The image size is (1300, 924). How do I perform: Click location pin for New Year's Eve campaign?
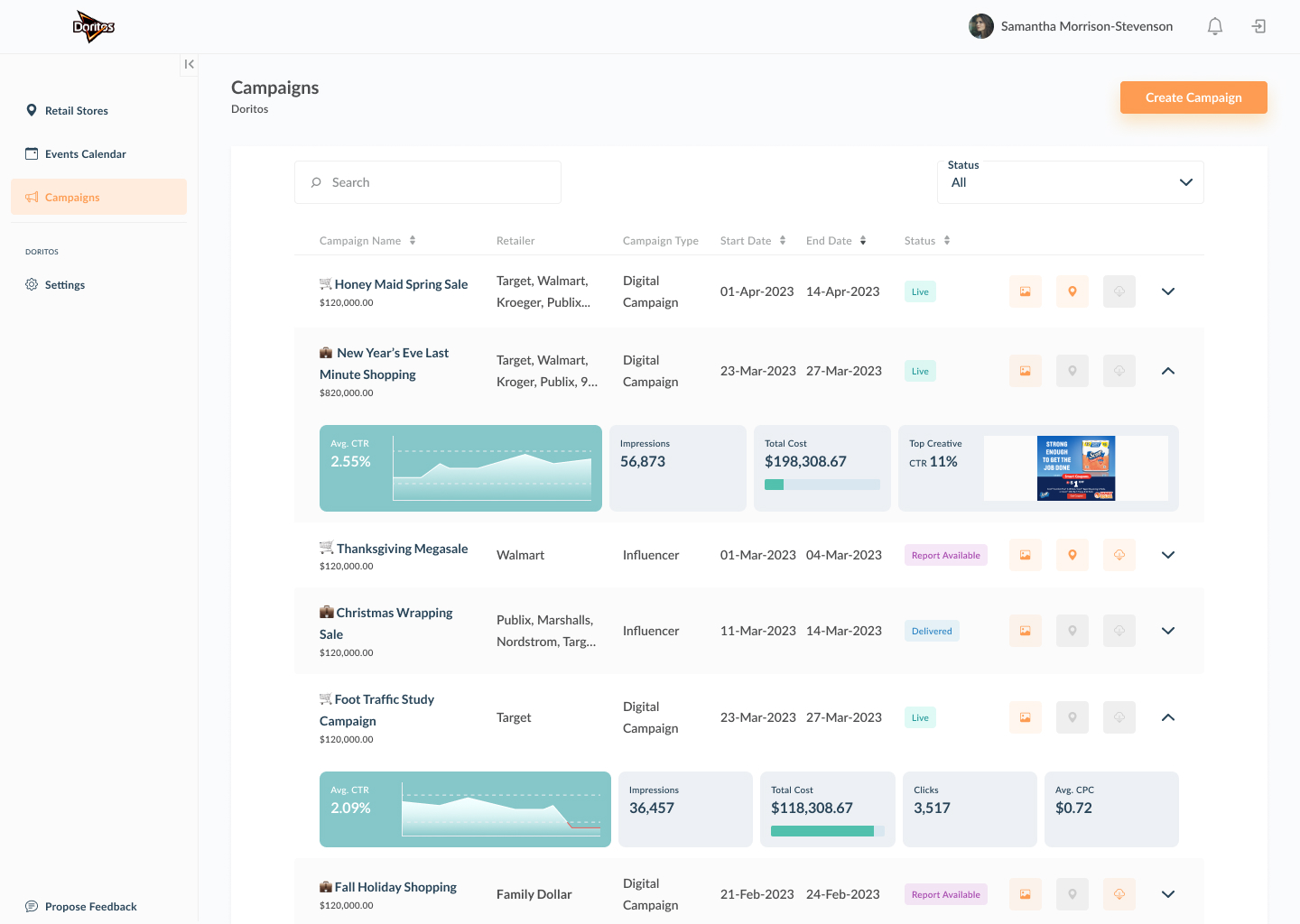(1072, 371)
